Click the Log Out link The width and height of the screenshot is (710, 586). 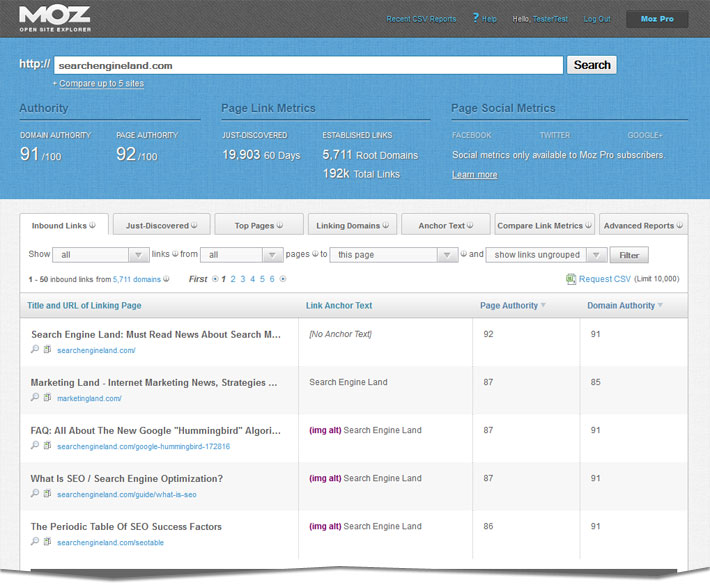point(597,19)
